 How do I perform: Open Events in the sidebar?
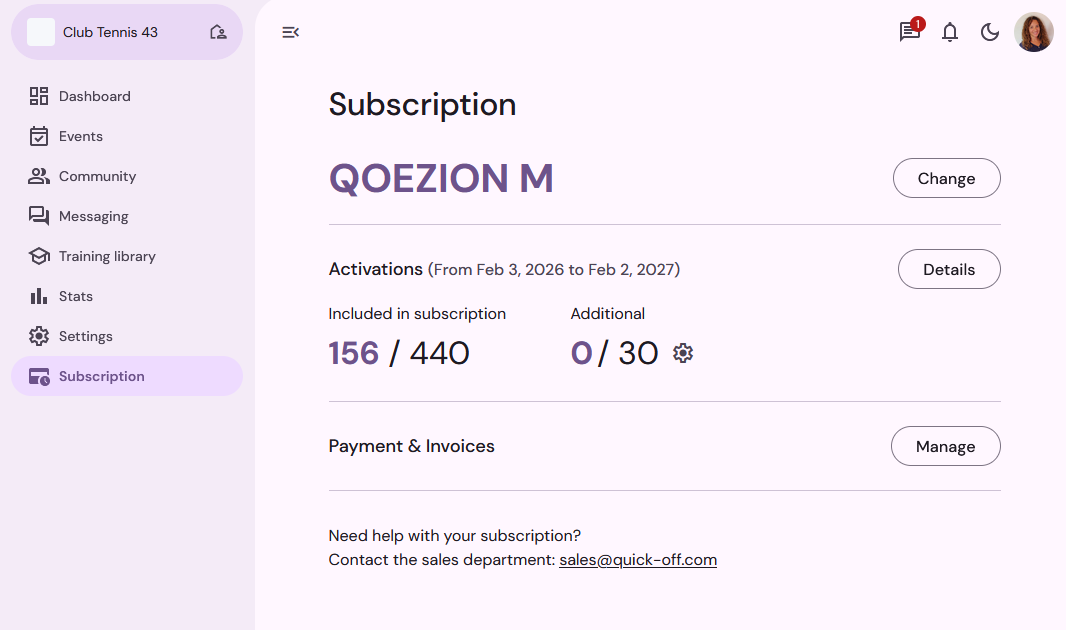80,136
